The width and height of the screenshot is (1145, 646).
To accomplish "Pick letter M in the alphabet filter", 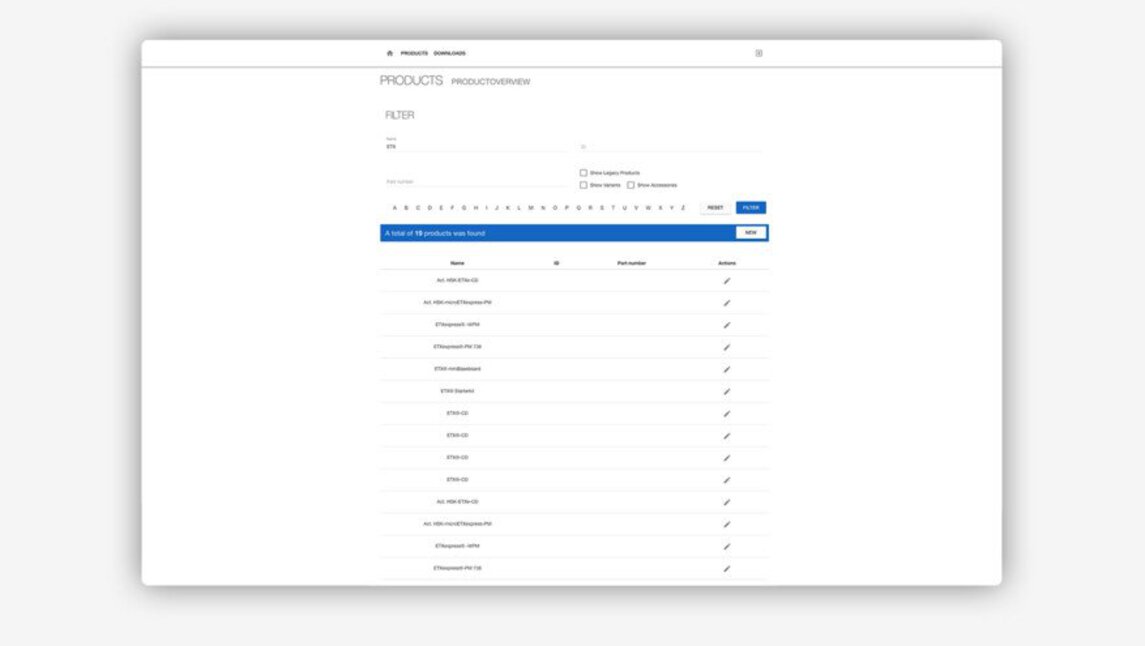I will [531, 208].
